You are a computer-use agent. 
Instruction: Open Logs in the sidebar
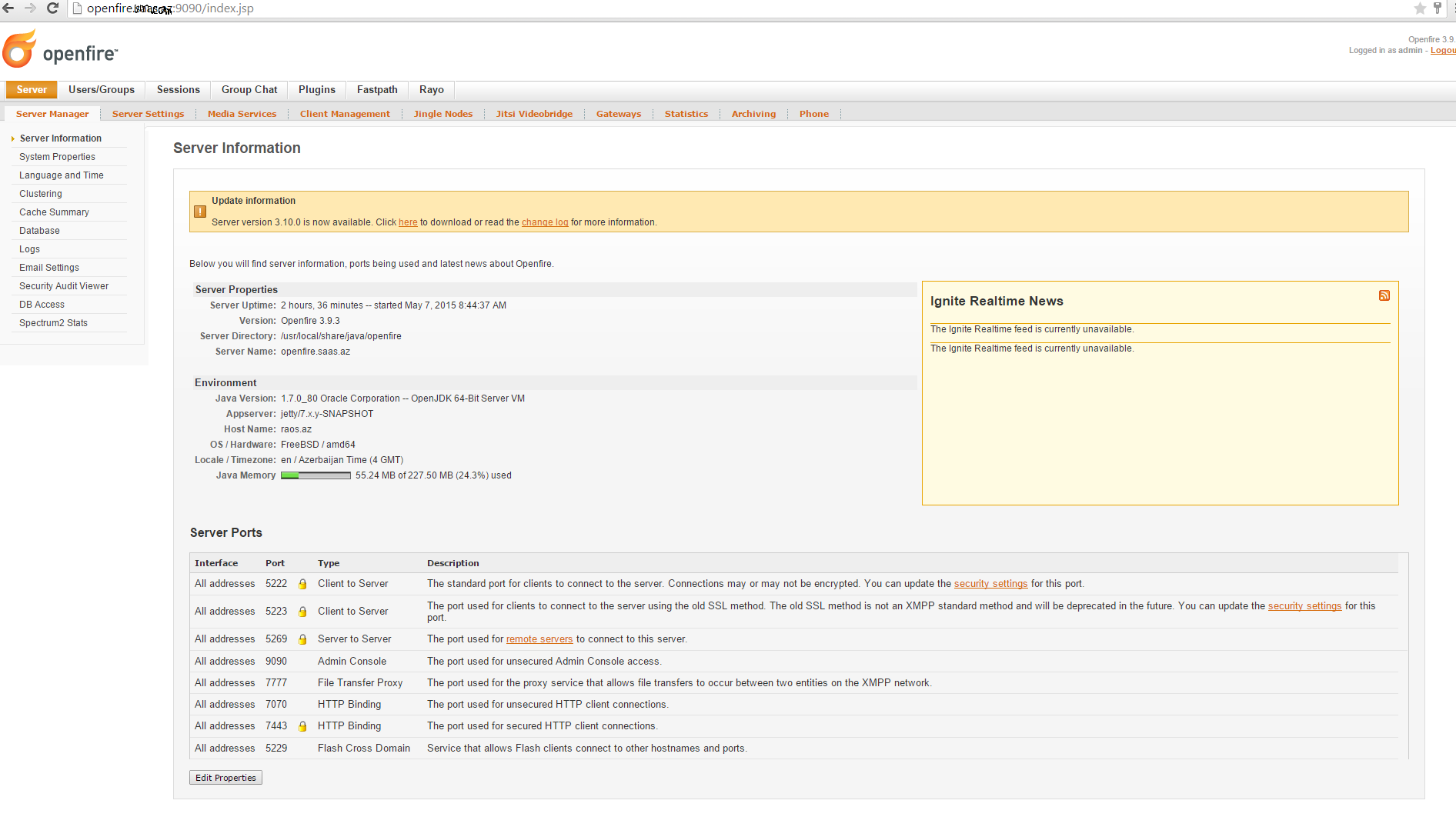coord(30,249)
